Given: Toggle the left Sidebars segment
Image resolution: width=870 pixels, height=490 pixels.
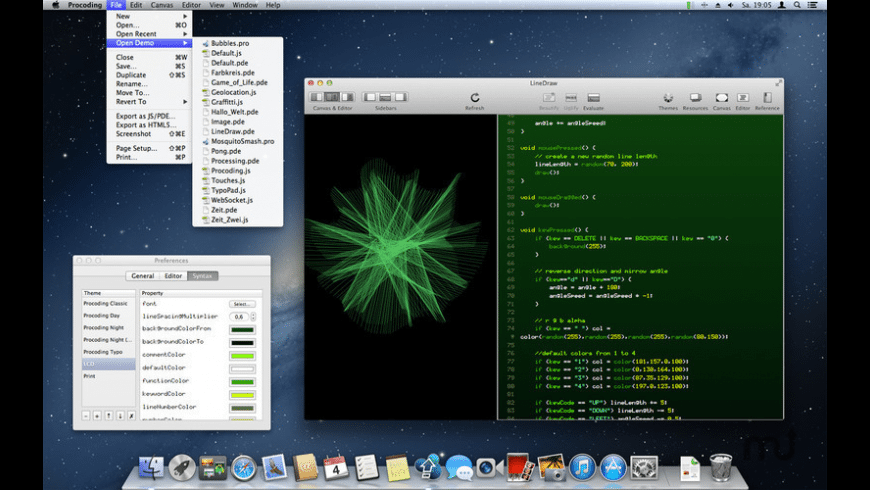Looking at the screenshot, I should pos(370,97).
